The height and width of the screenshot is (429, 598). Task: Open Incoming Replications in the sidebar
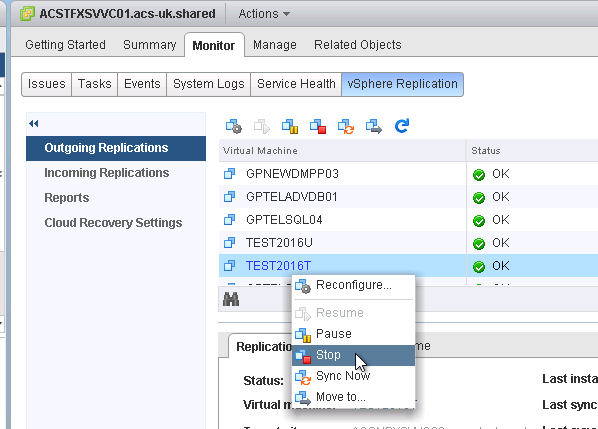coord(107,173)
